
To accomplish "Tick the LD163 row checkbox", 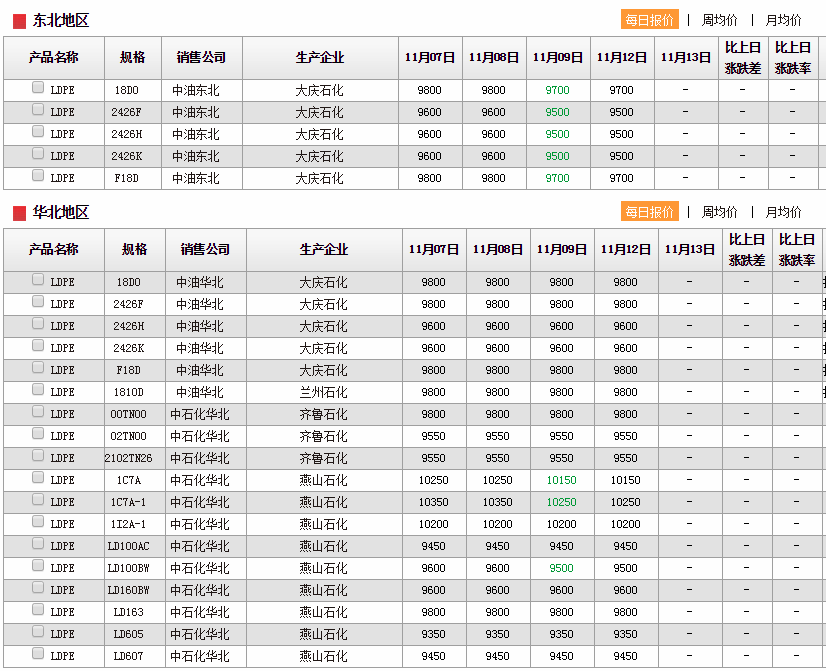I will pyautogui.click(x=37, y=609).
